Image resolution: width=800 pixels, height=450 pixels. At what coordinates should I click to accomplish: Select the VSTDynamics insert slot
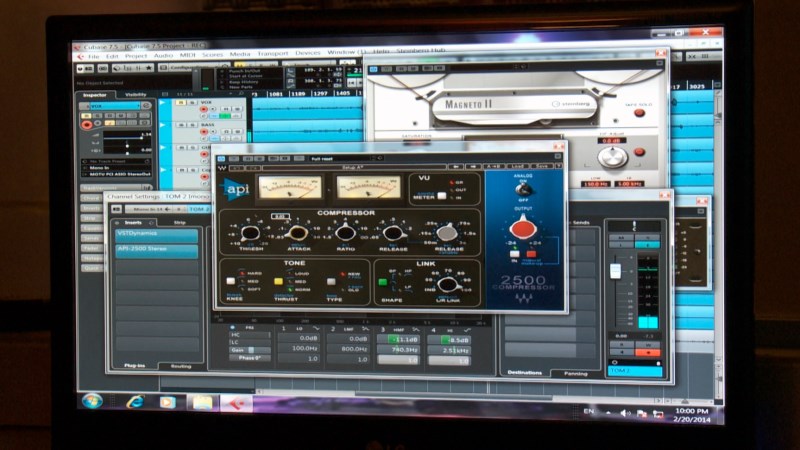156,235
